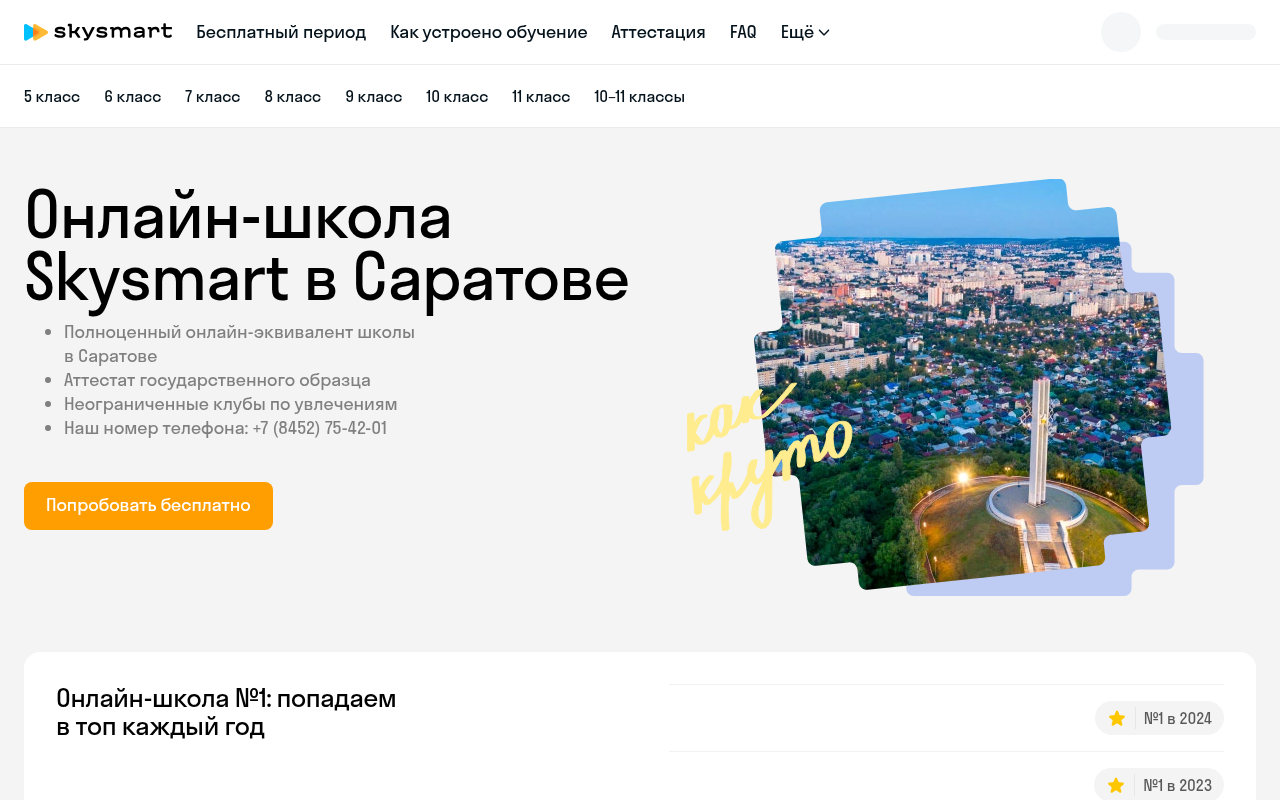This screenshot has width=1280, height=800.
Task: Click the Skysmart logo
Action: pyautogui.click(x=98, y=32)
